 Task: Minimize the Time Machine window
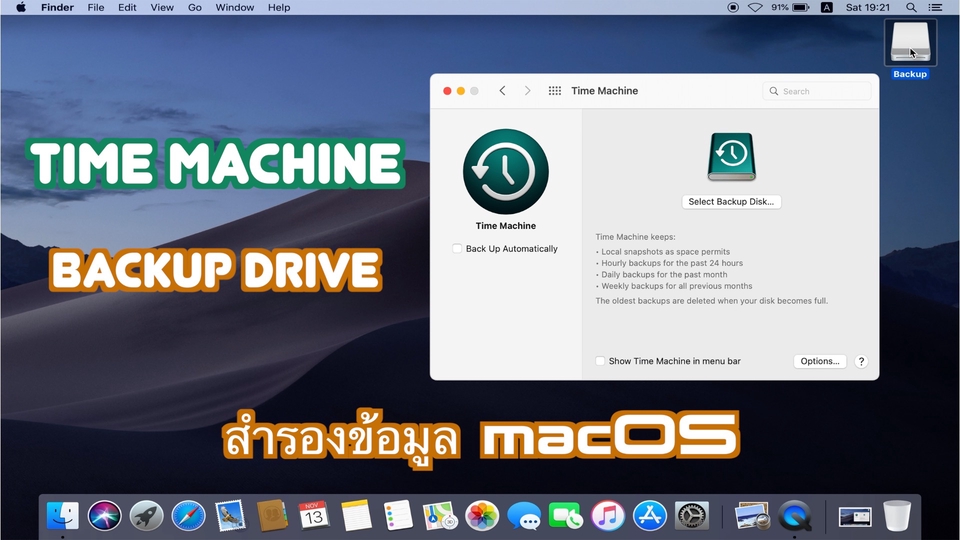coord(460,91)
